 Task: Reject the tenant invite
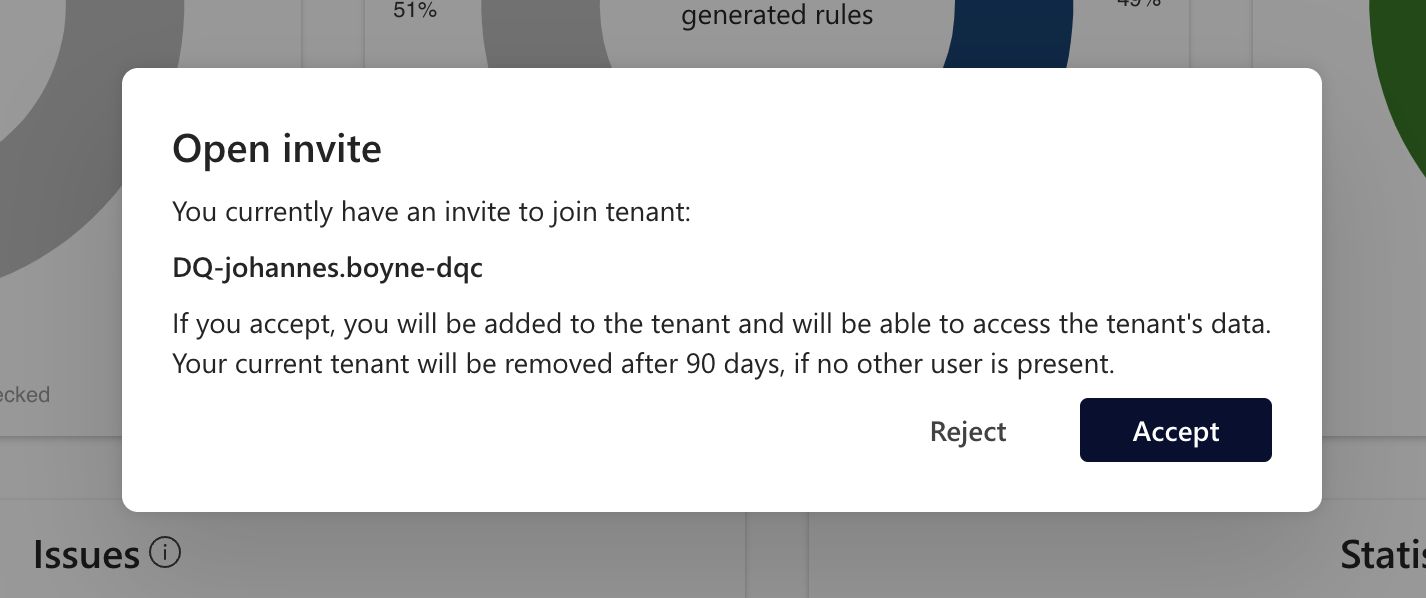(x=967, y=431)
